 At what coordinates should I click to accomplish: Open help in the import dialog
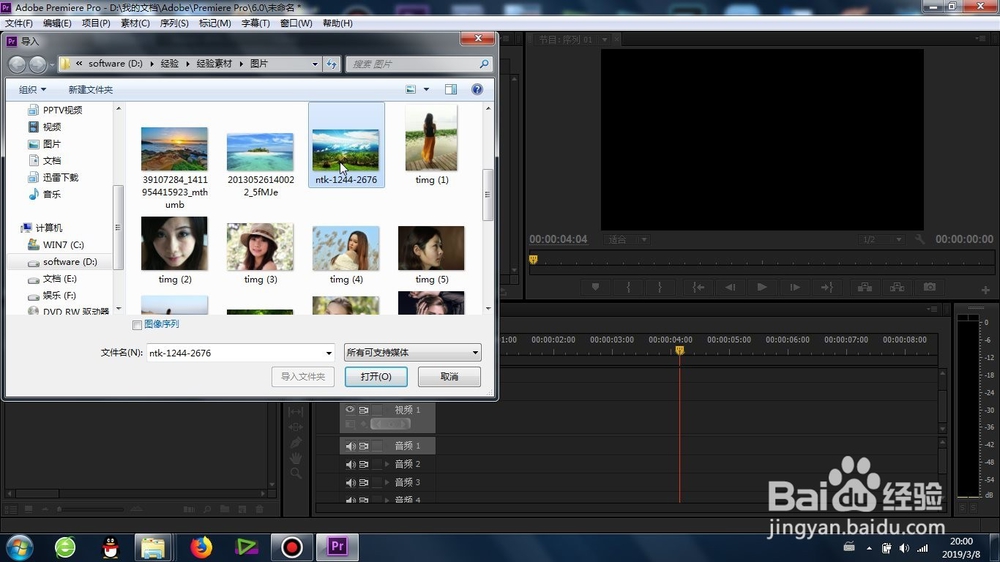(477, 89)
